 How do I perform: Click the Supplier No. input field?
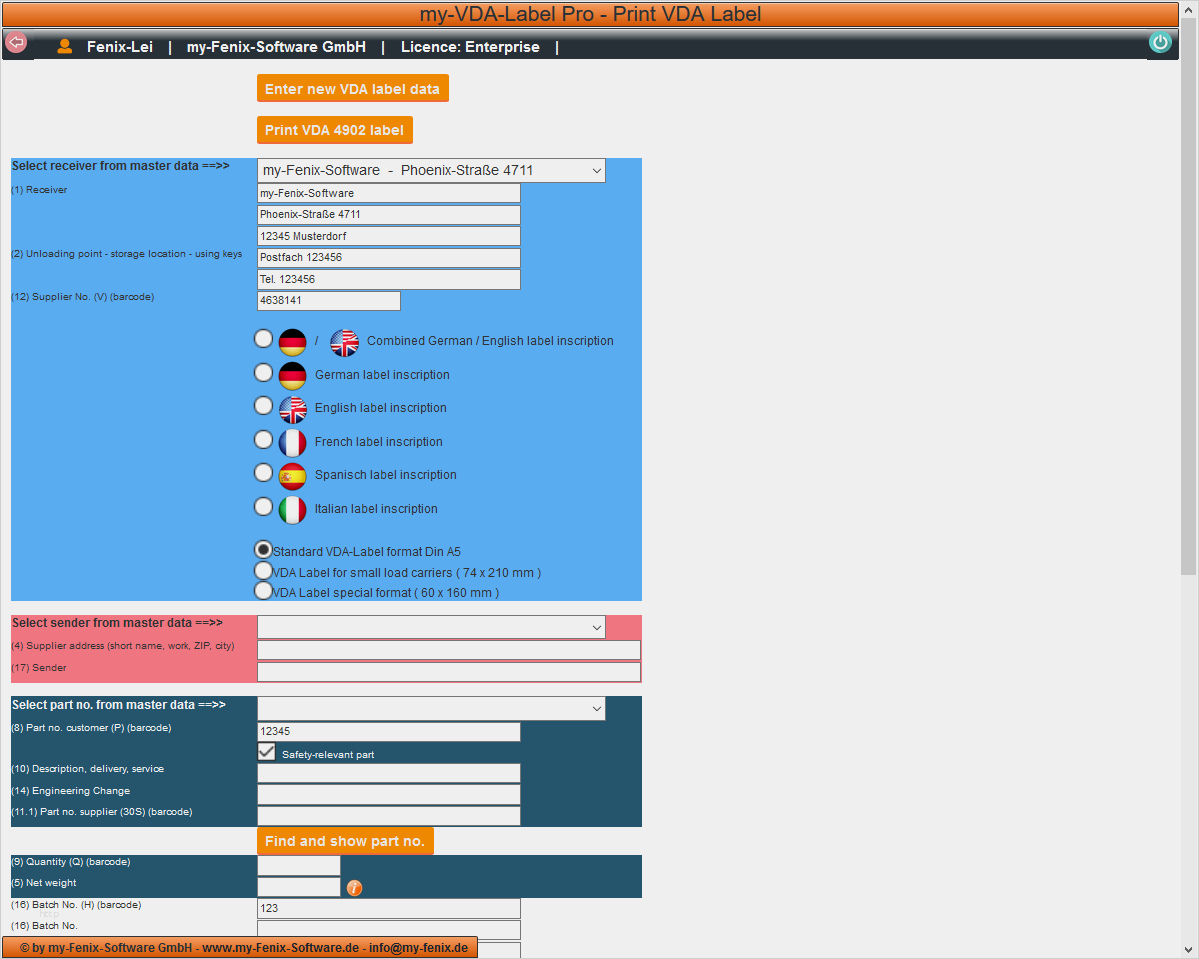[329, 301]
